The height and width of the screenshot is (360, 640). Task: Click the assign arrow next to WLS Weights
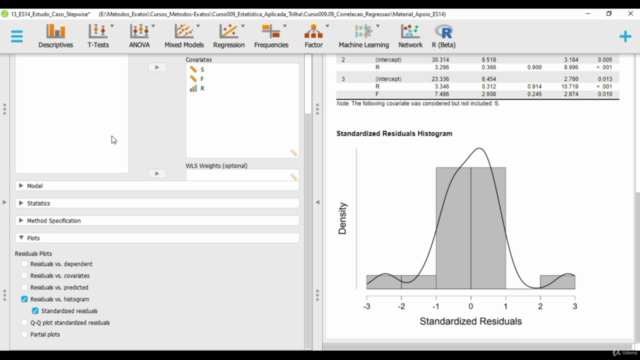tap(157, 173)
